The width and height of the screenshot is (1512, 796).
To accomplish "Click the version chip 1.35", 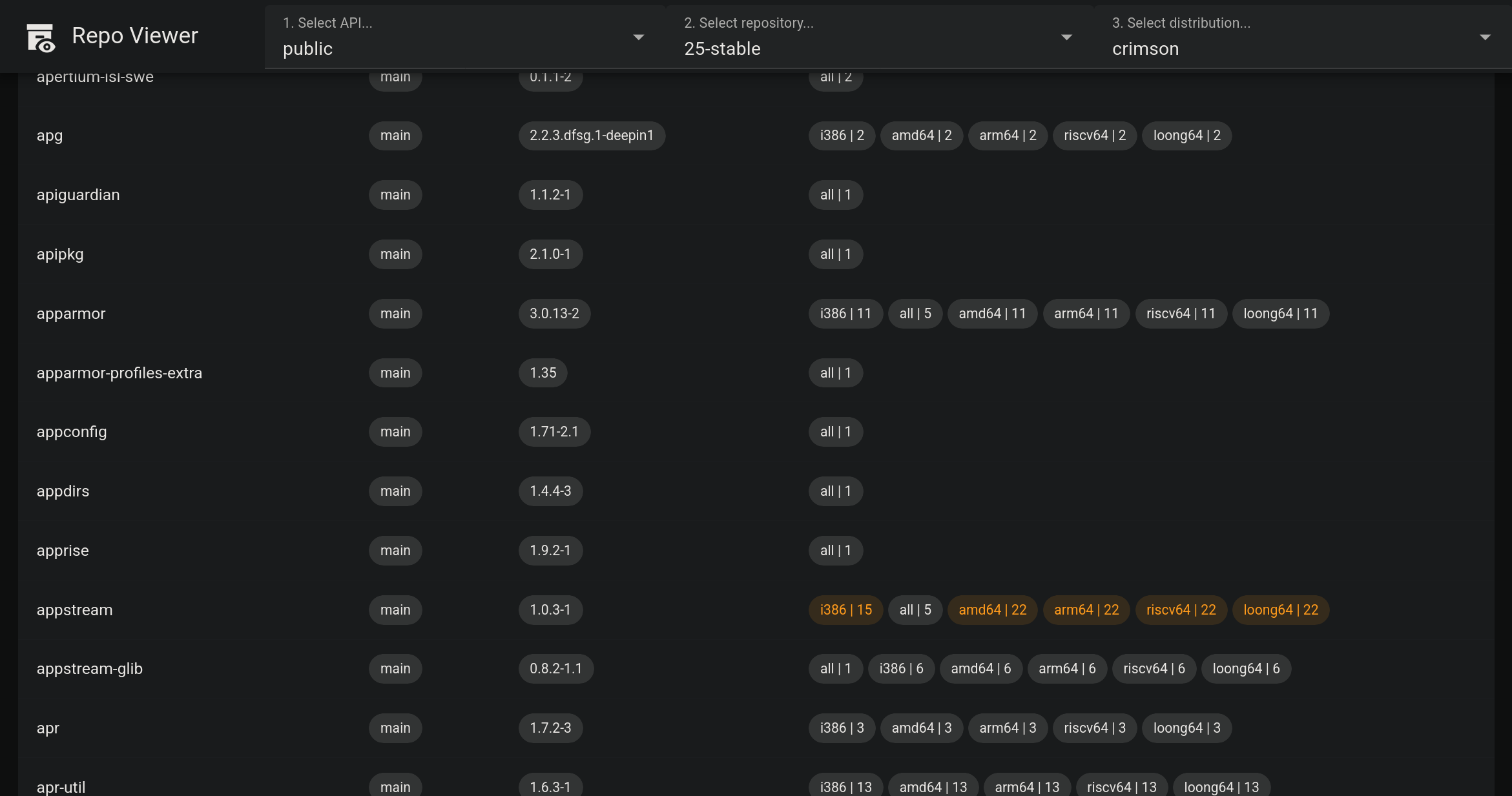I will click(543, 373).
